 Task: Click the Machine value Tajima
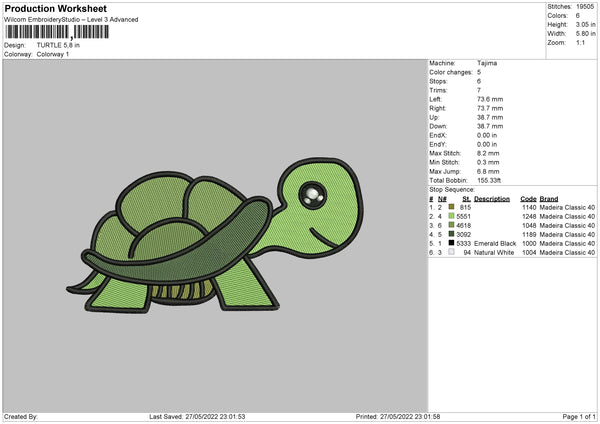[x=487, y=63]
